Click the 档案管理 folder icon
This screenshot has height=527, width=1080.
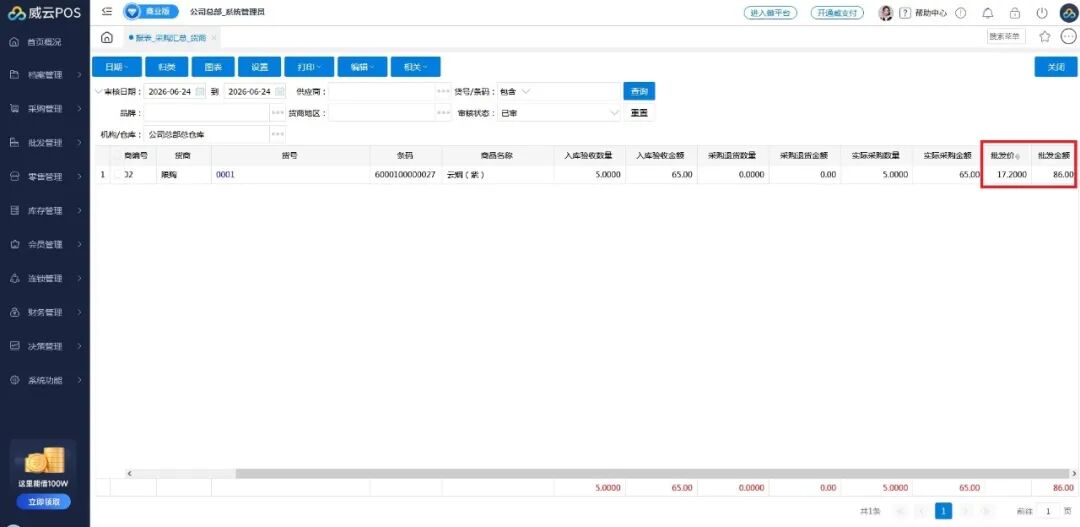[14, 74]
